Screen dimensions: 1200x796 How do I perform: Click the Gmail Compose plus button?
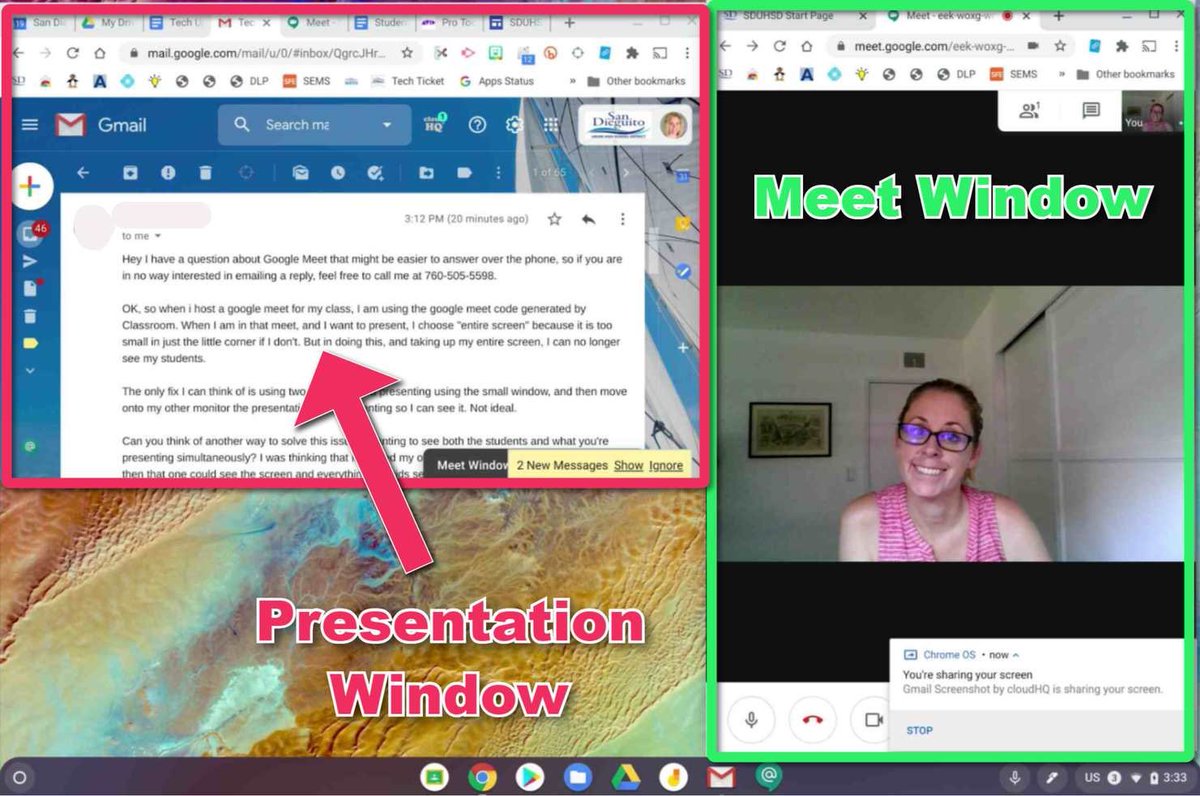click(31, 186)
